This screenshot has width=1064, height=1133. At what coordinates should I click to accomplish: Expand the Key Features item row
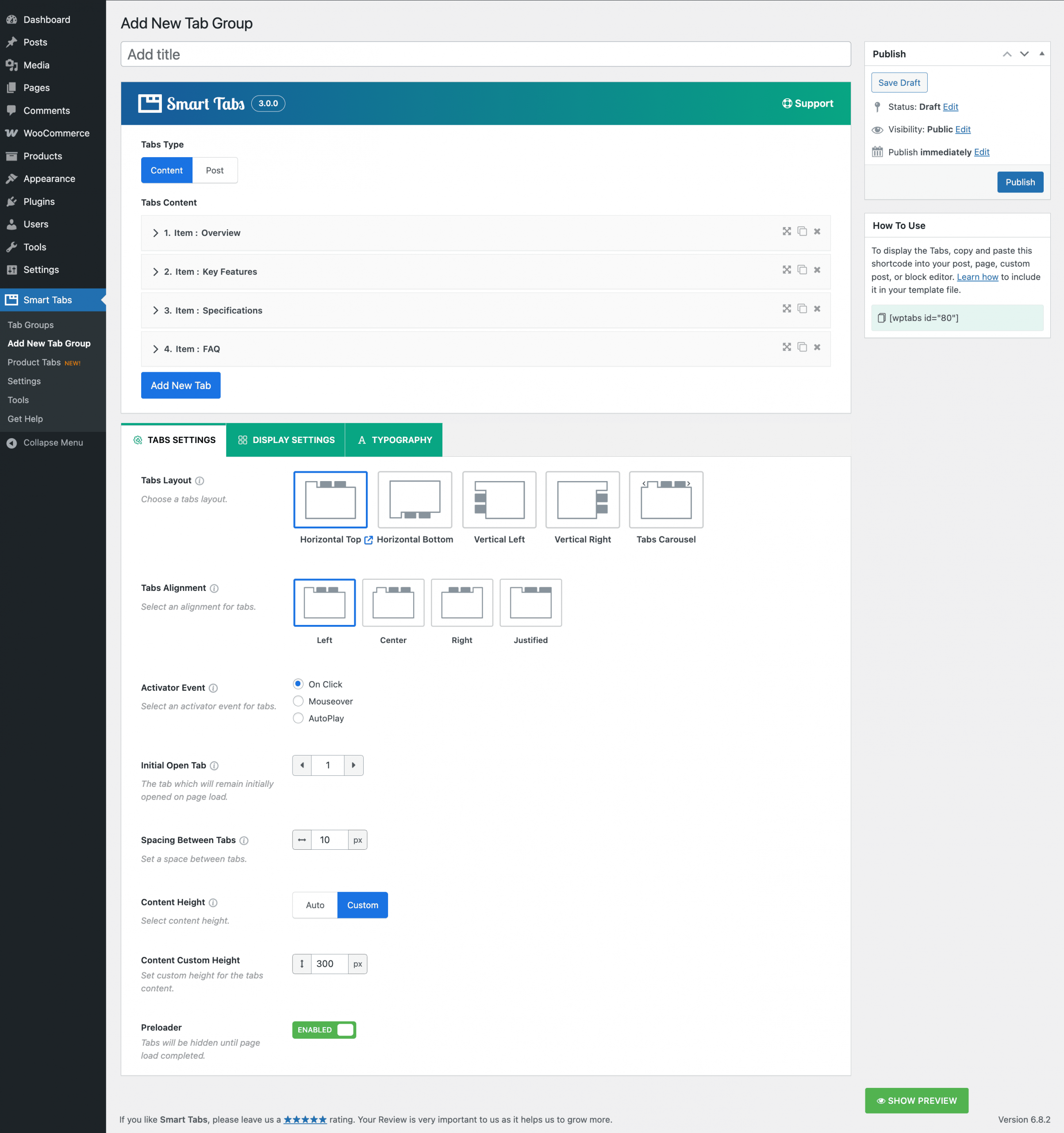pos(485,272)
